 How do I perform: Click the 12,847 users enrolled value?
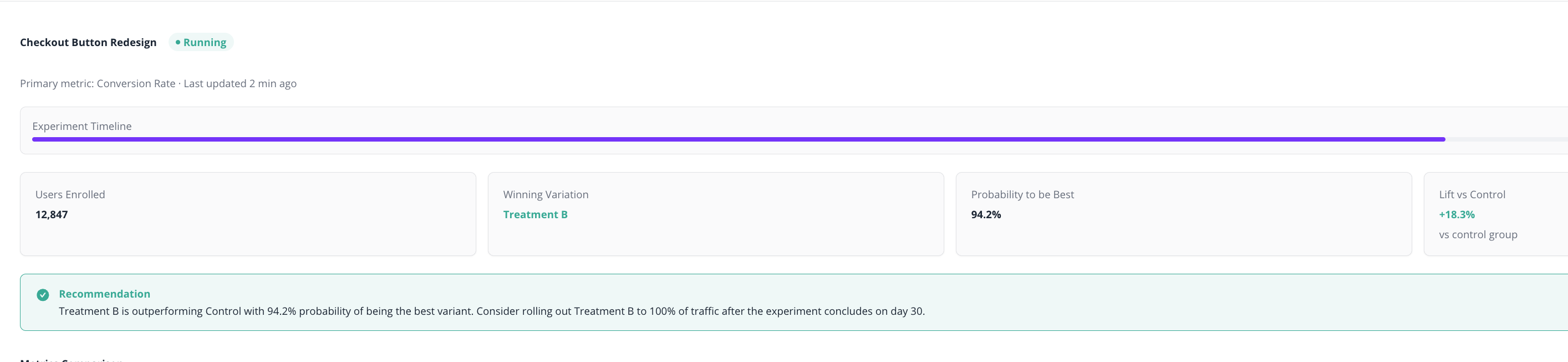point(52,214)
